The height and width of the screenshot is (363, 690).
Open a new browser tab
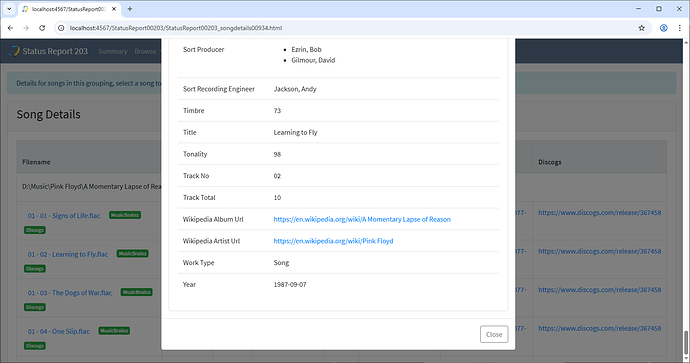coord(130,9)
